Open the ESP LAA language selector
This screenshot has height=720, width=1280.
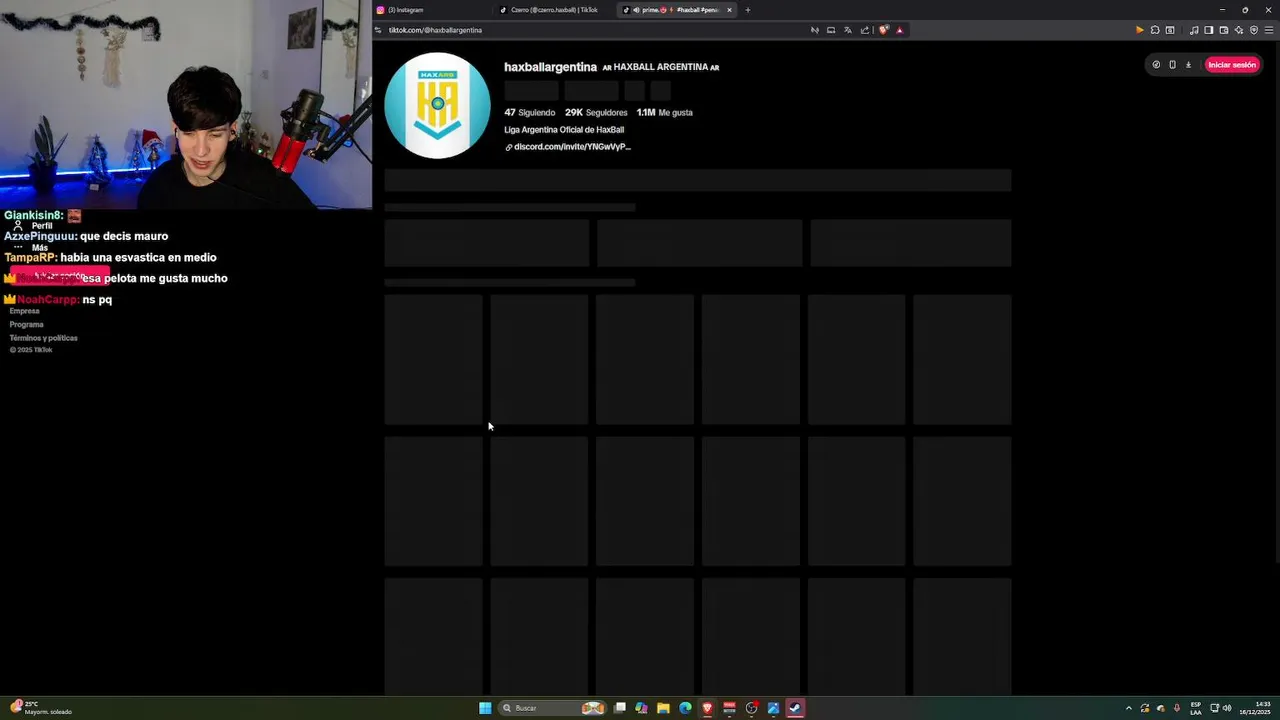click(x=1196, y=708)
